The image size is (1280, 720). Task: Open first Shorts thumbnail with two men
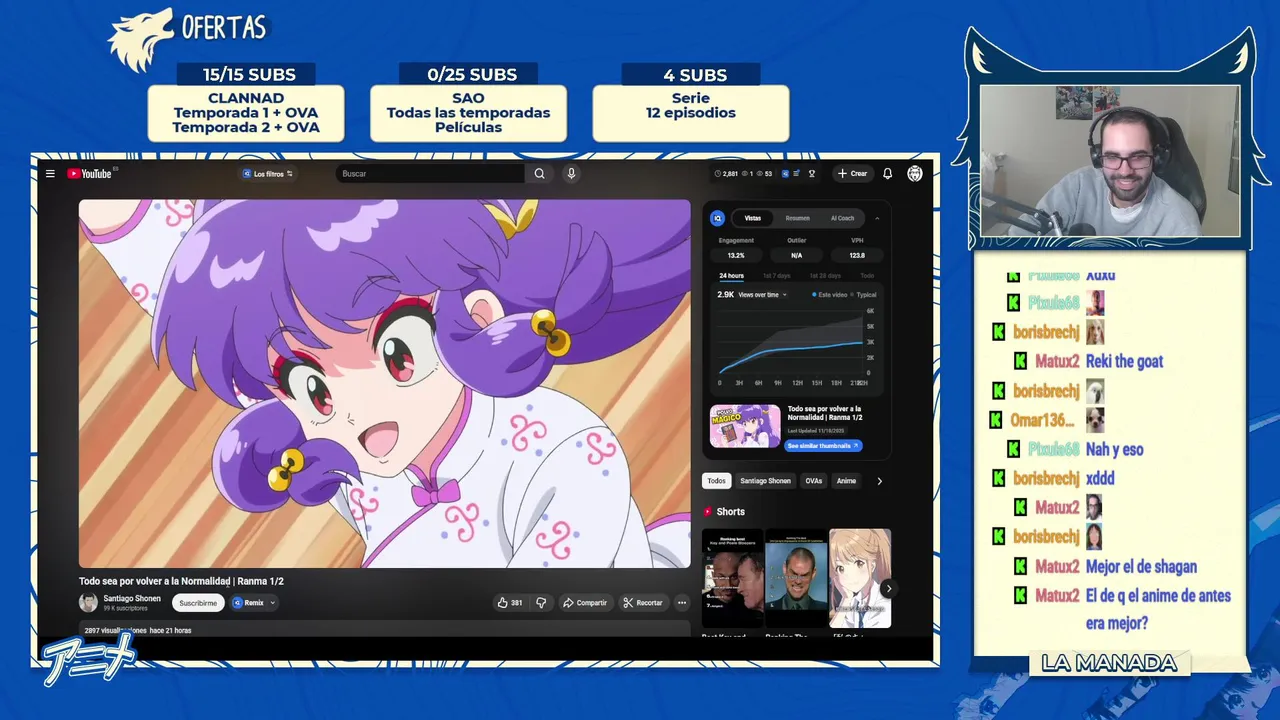[x=732, y=578]
